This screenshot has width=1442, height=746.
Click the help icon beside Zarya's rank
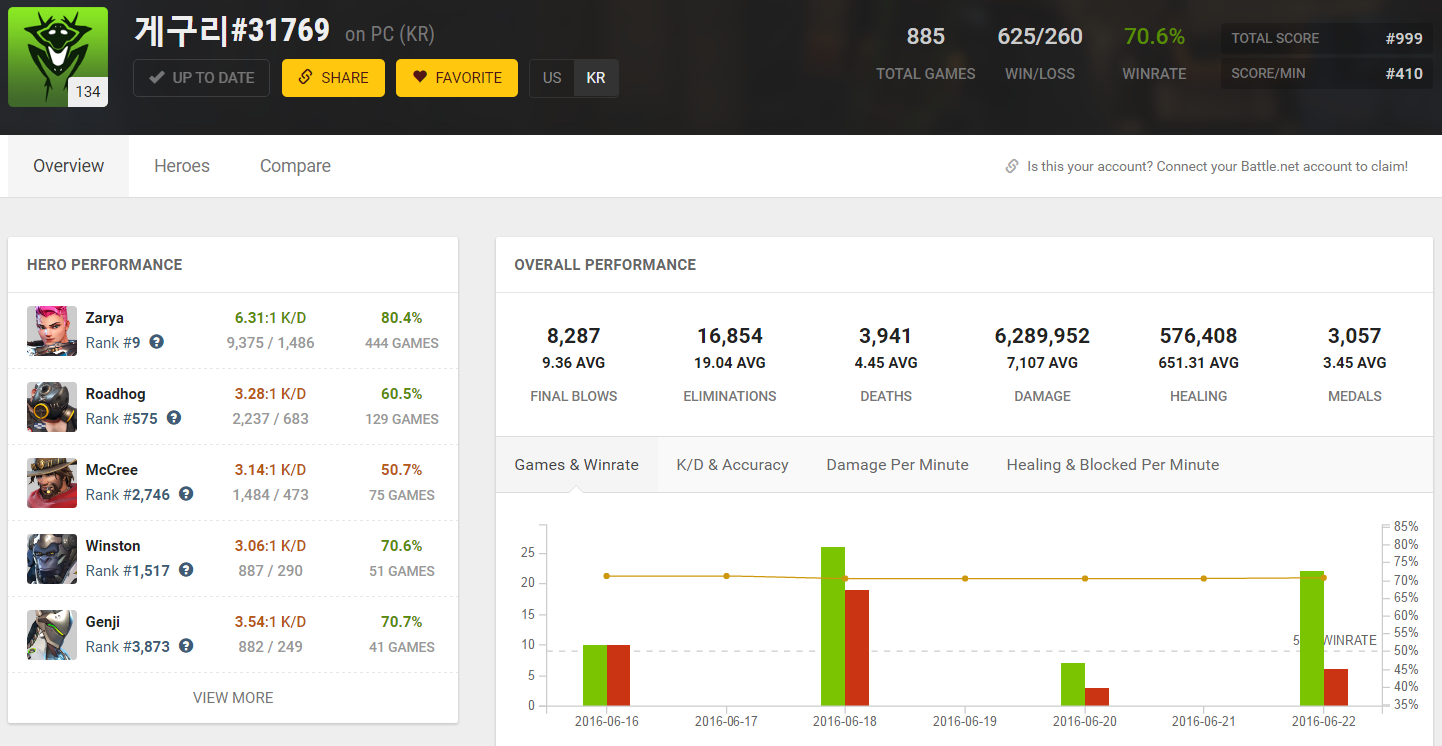point(156,342)
